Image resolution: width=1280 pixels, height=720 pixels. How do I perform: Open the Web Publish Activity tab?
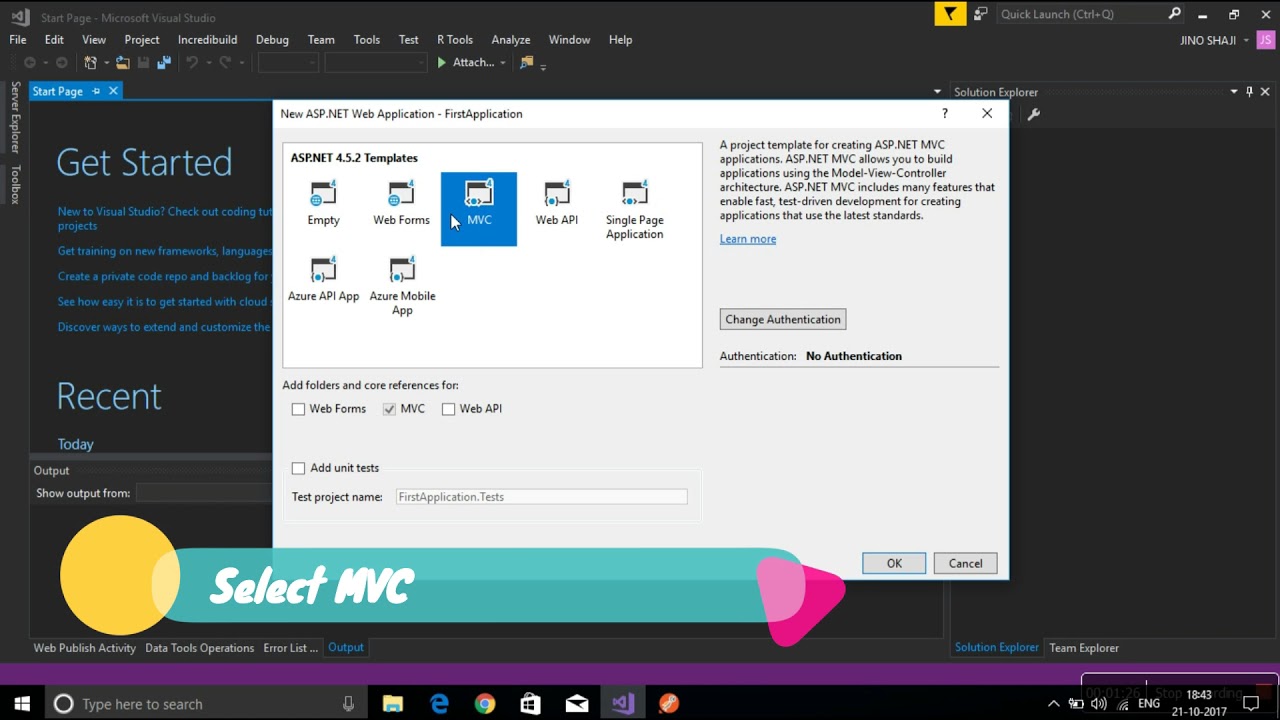(85, 648)
